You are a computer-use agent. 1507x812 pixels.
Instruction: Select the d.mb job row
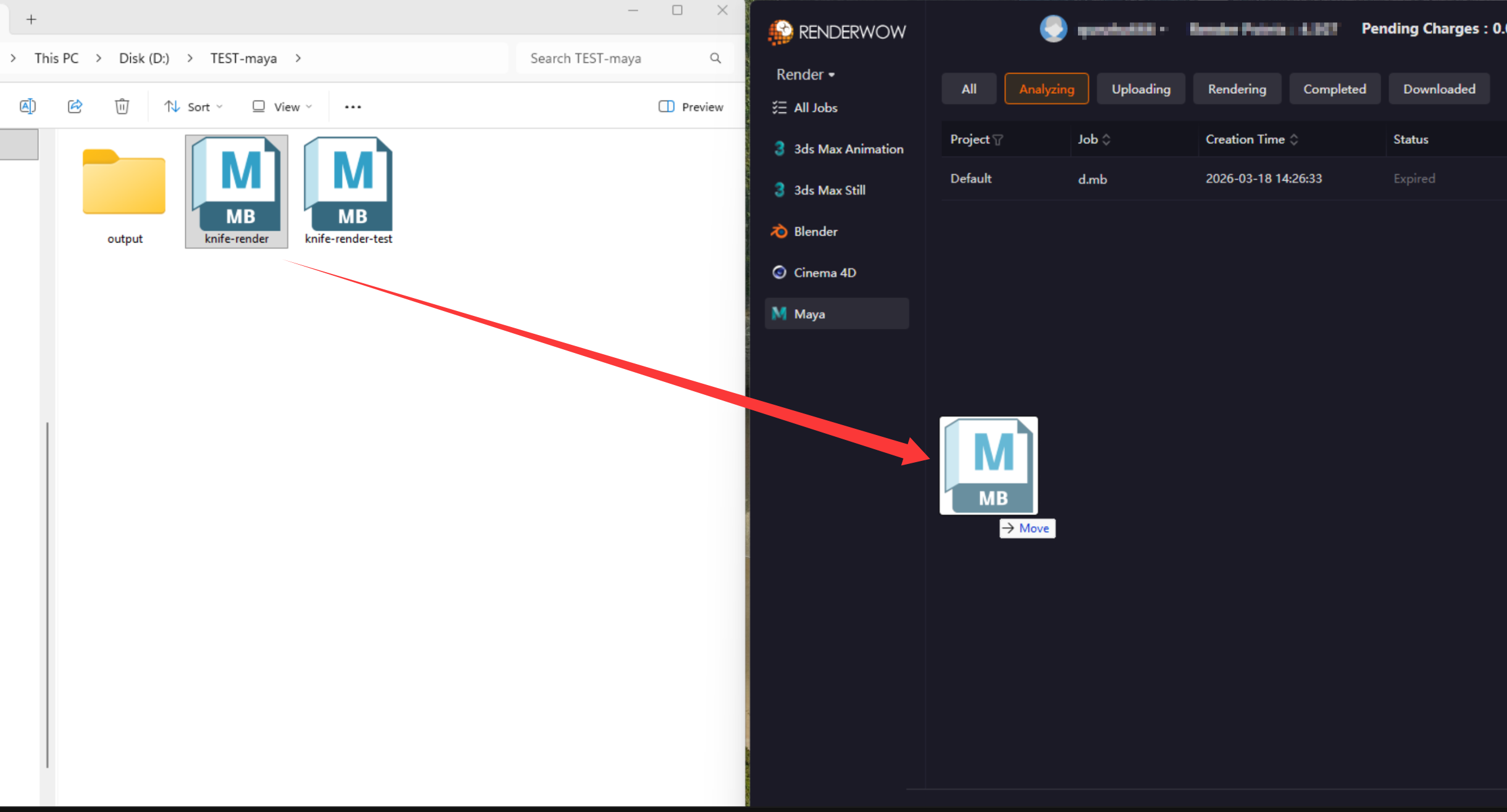(1224, 178)
